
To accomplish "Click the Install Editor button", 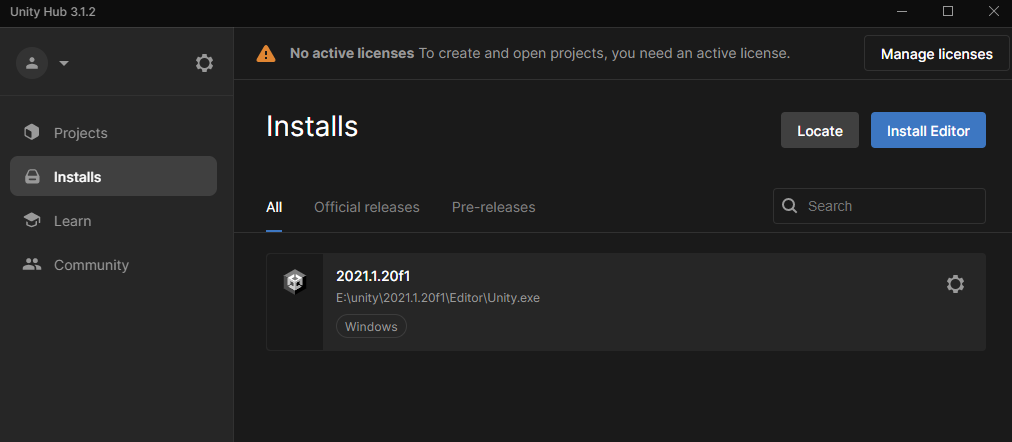I will click(x=928, y=130).
